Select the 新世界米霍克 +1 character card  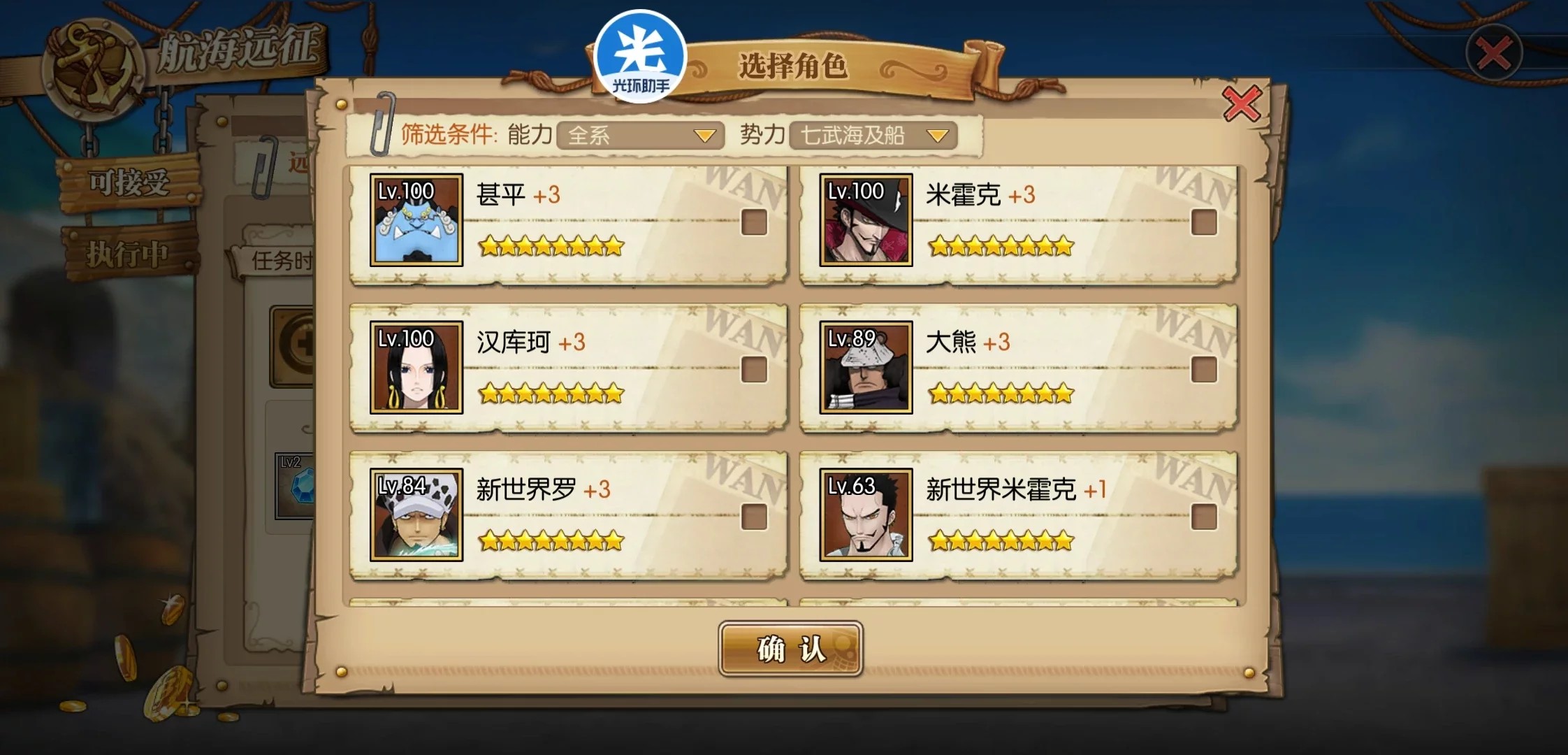pyautogui.click(x=1018, y=515)
